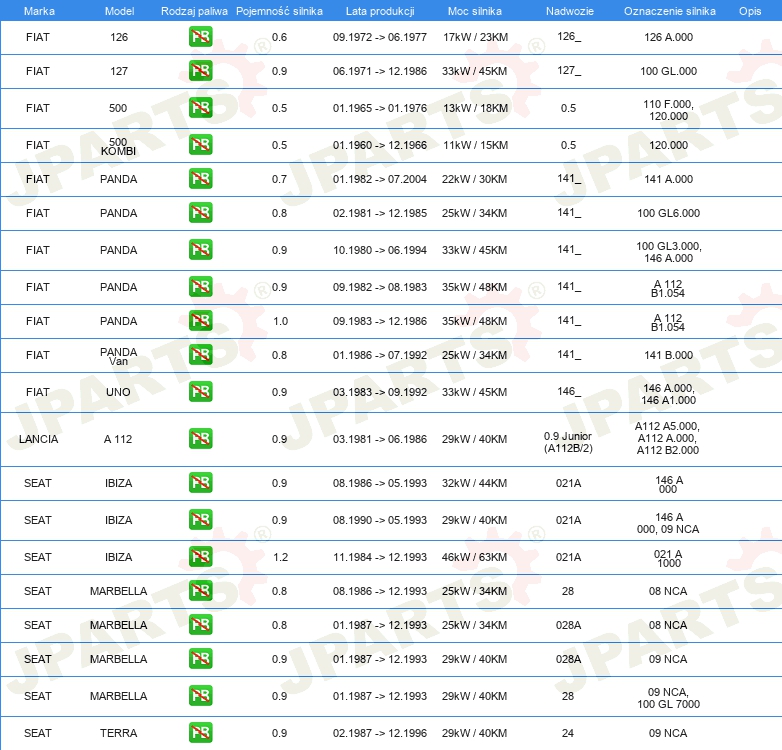Click the fuel icon in the IBIZA 32kW row
The image size is (782, 750).
pyautogui.click(x=200, y=483)
